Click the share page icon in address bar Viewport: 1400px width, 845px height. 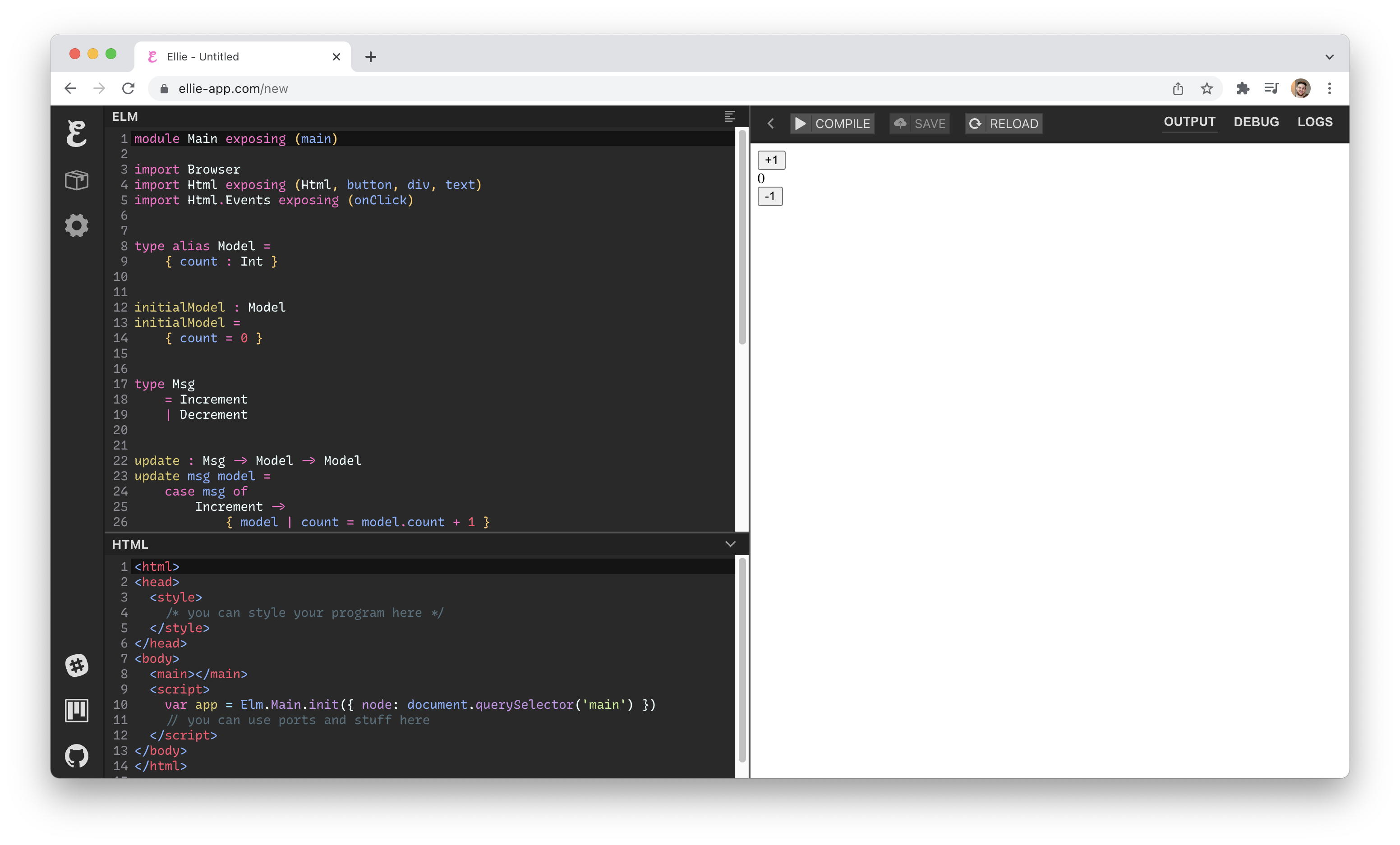point(1178,88)
